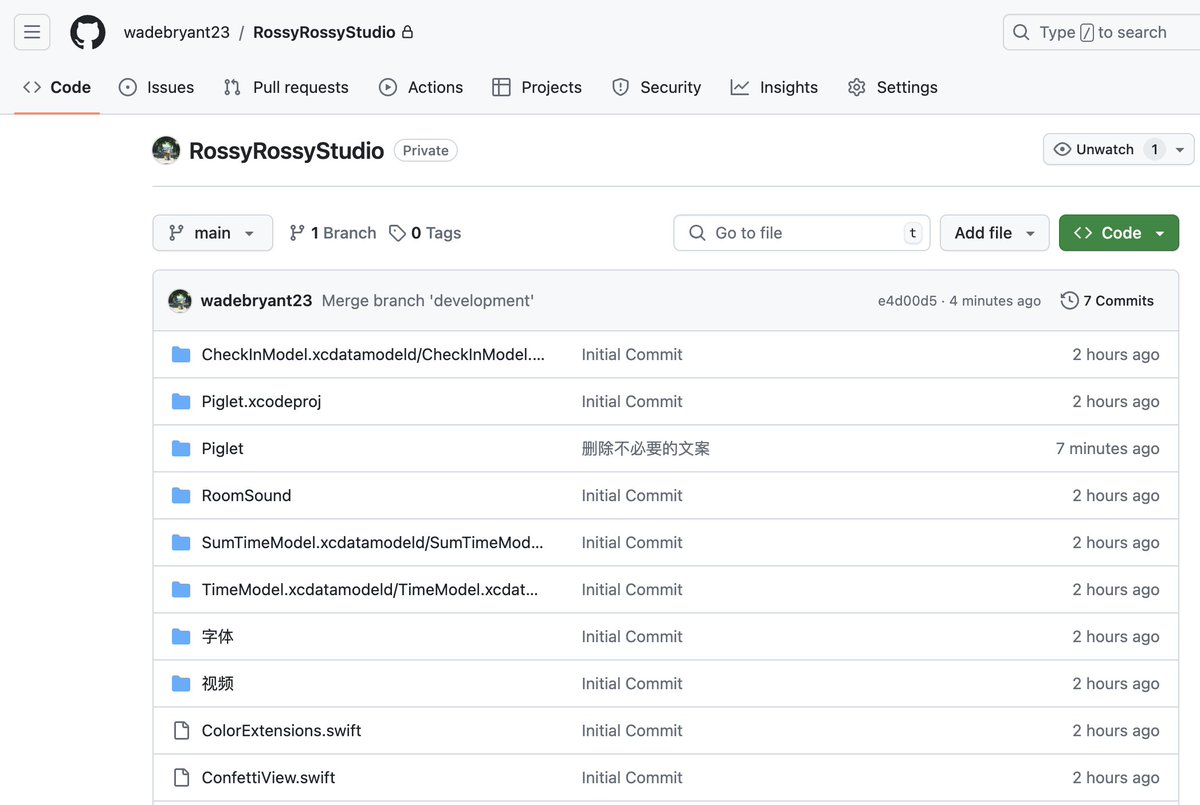Open the Piglet folder
This screenshot has width=1200, height=805.
(222, 448)
